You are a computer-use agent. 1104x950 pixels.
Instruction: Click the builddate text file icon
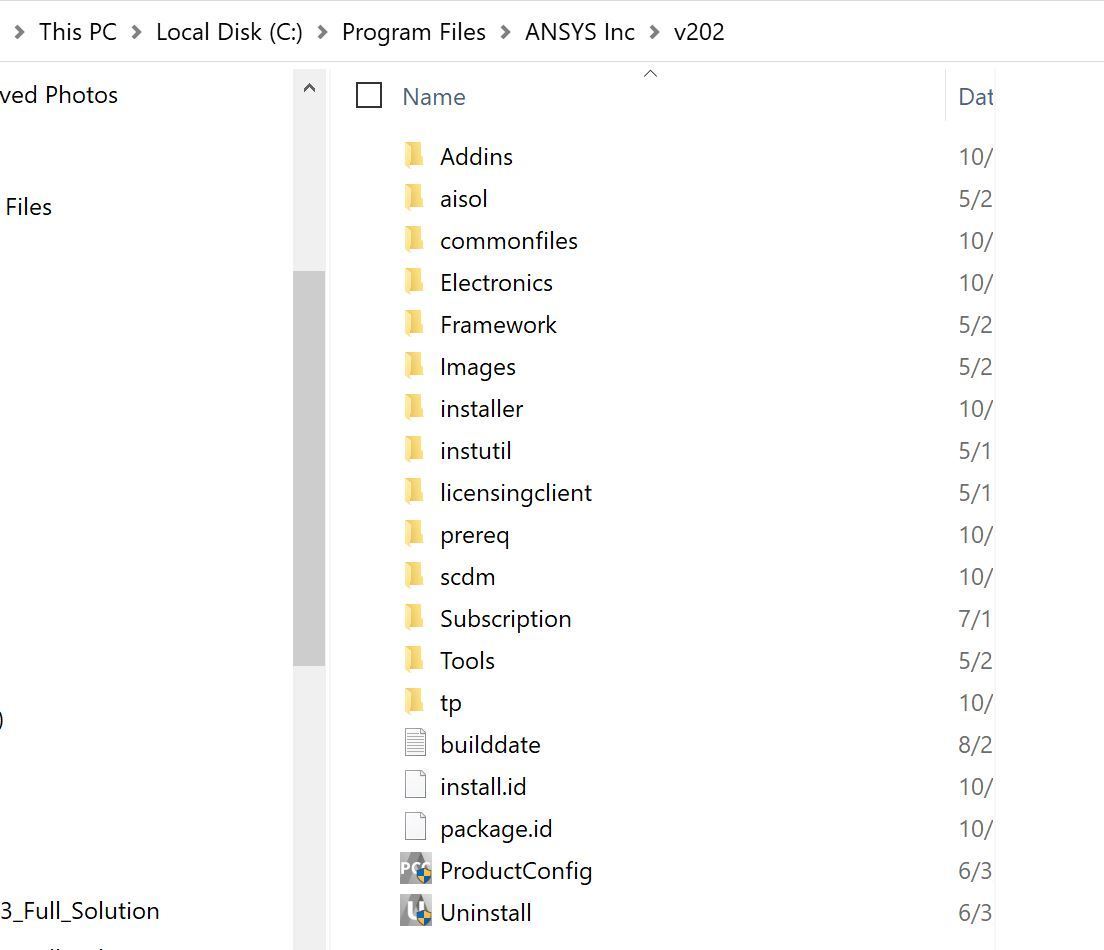click(x=415, y=743)
